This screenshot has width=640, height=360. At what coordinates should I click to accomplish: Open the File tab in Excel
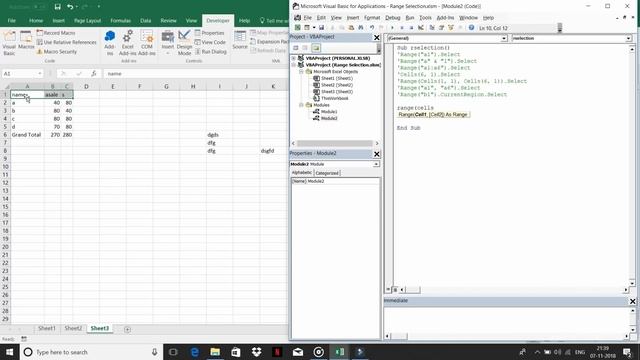tap(12, 20)
